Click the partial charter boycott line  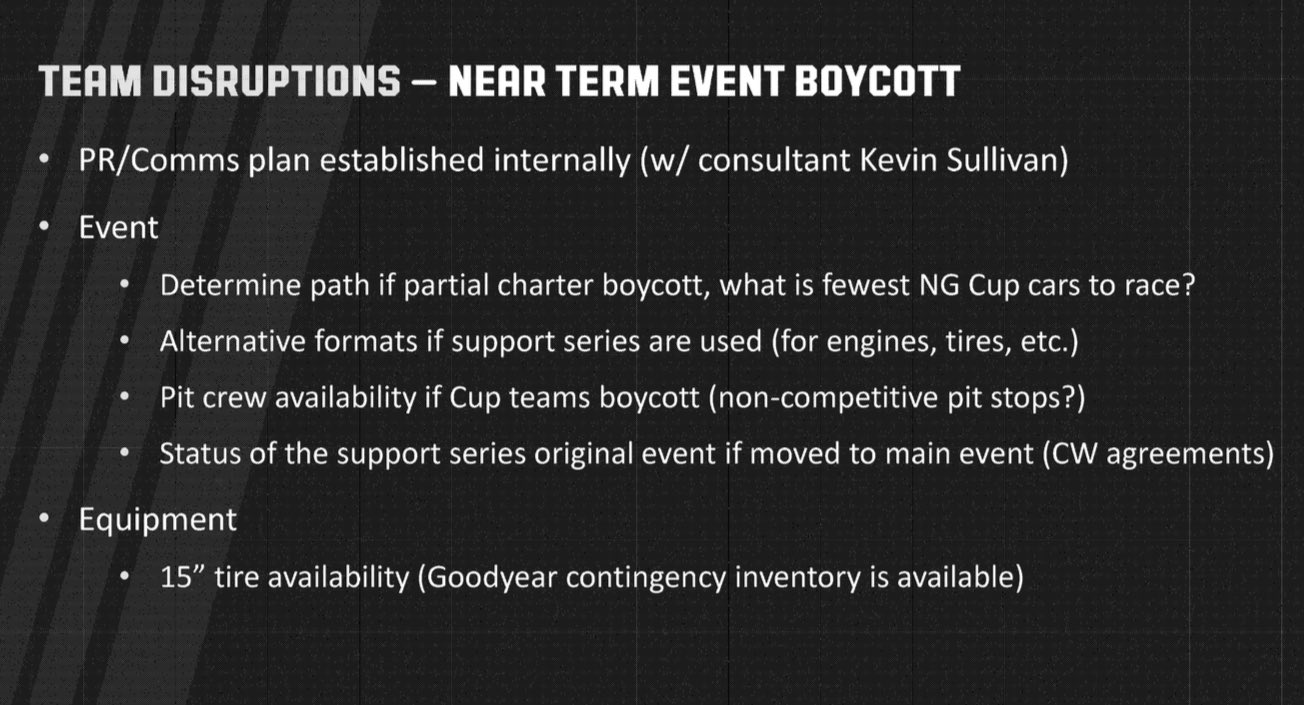pyautogui.click(x=678, y=285)
